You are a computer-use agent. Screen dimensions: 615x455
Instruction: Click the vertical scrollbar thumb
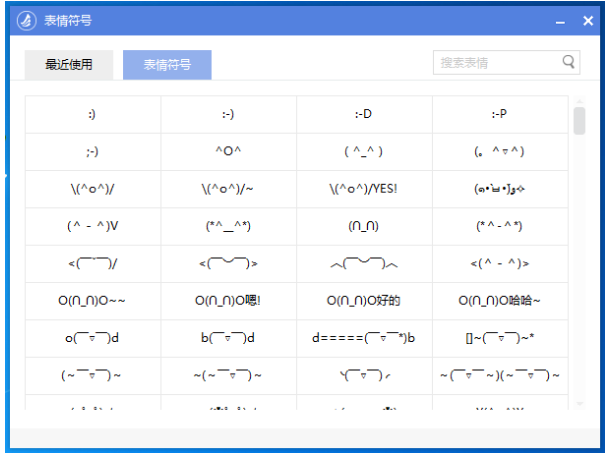[579, 120]
